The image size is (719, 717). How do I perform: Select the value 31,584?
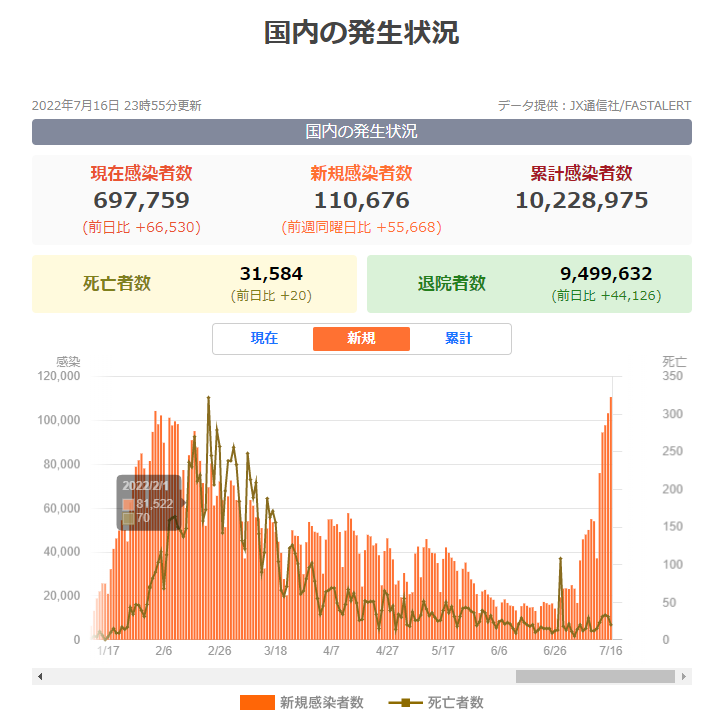pyautogui.click(x=271, y=274)
